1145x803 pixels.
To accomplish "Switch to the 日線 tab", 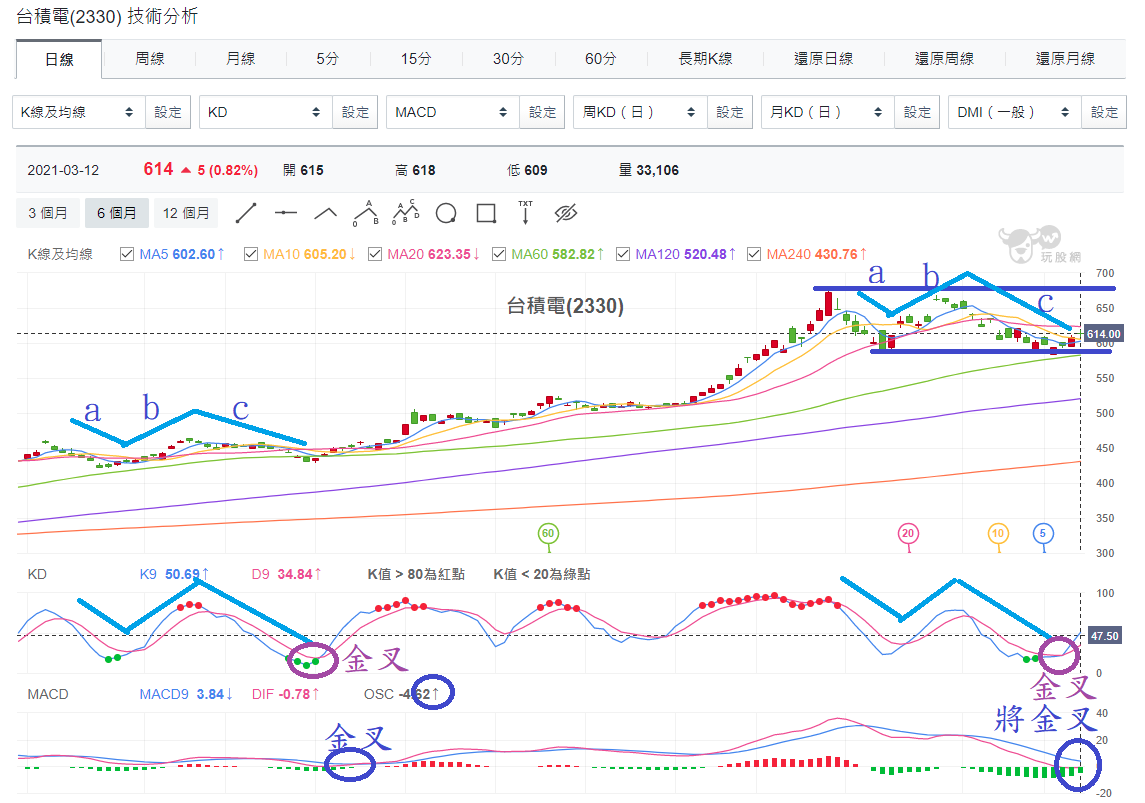I will point(59,60).
